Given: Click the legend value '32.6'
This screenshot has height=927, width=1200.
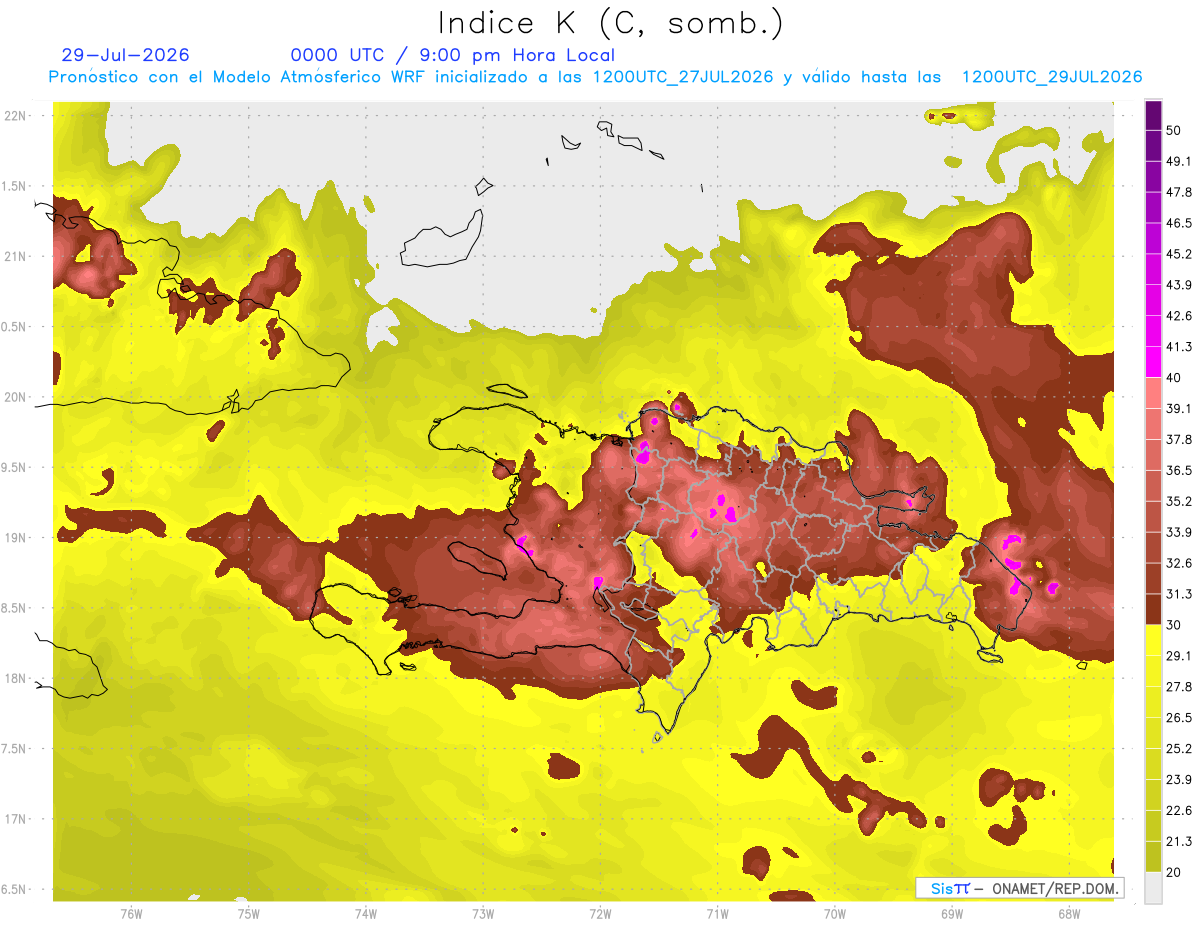Looking at the screenshot, I should click(x=1178, y=563).
